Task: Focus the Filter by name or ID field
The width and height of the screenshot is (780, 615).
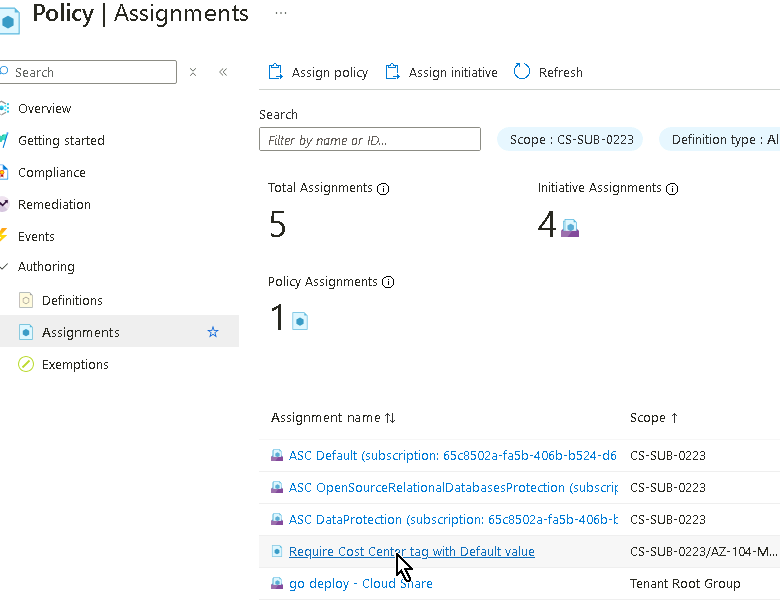Action: (x=370, y=139)
